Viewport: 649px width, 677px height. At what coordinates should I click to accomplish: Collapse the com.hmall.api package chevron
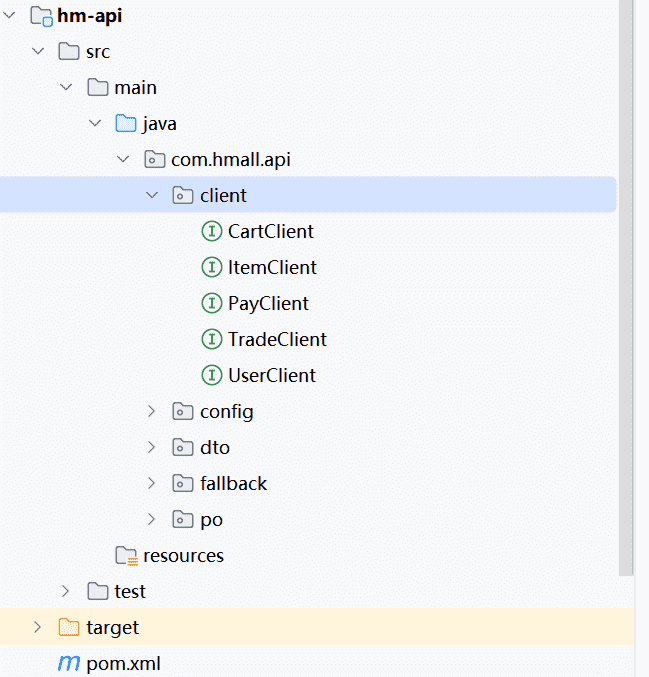pyautogui.click(x=123, y=159)
